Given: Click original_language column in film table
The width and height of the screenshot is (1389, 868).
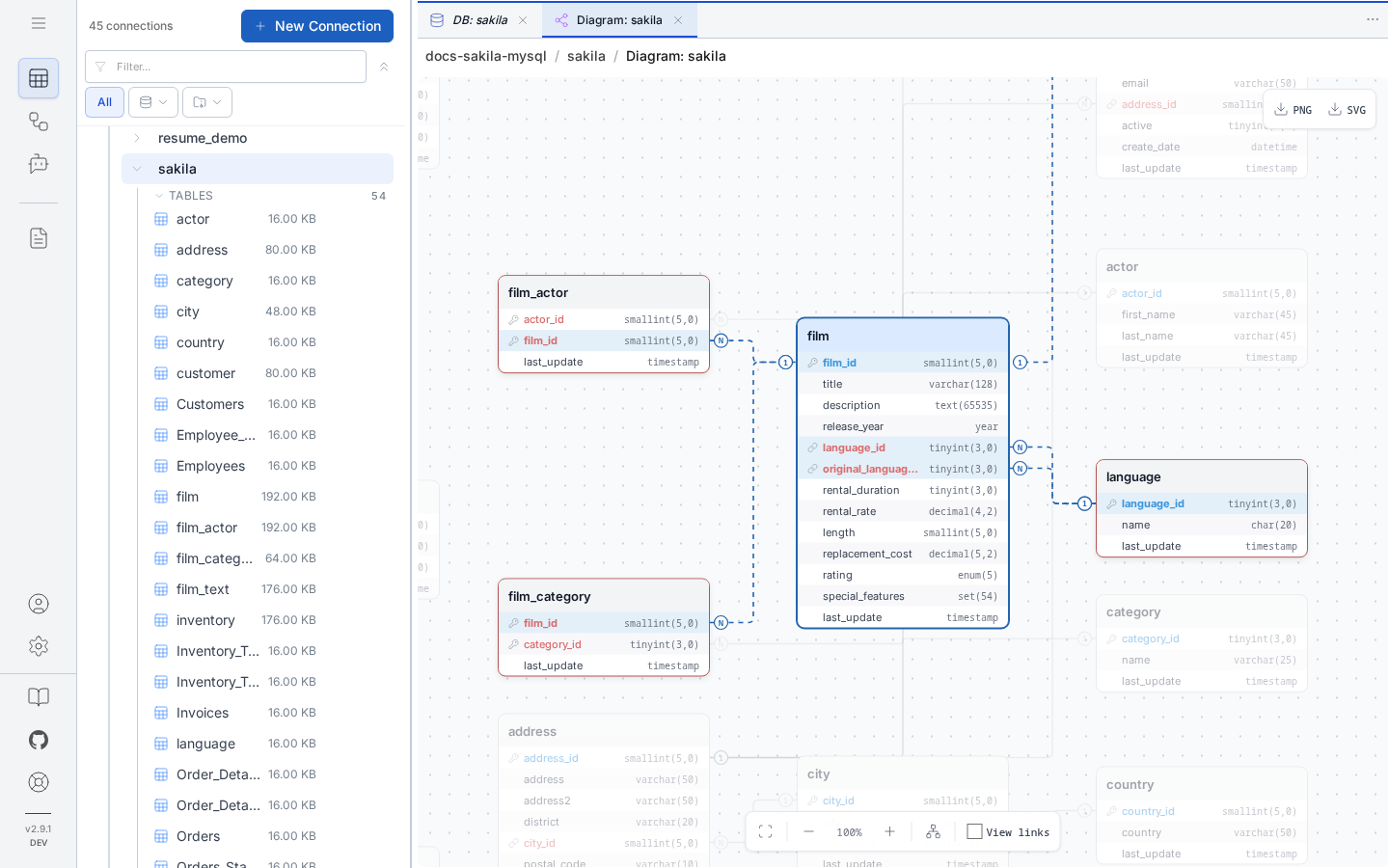Looking at the screenshot, I should (x=903, y=469).
